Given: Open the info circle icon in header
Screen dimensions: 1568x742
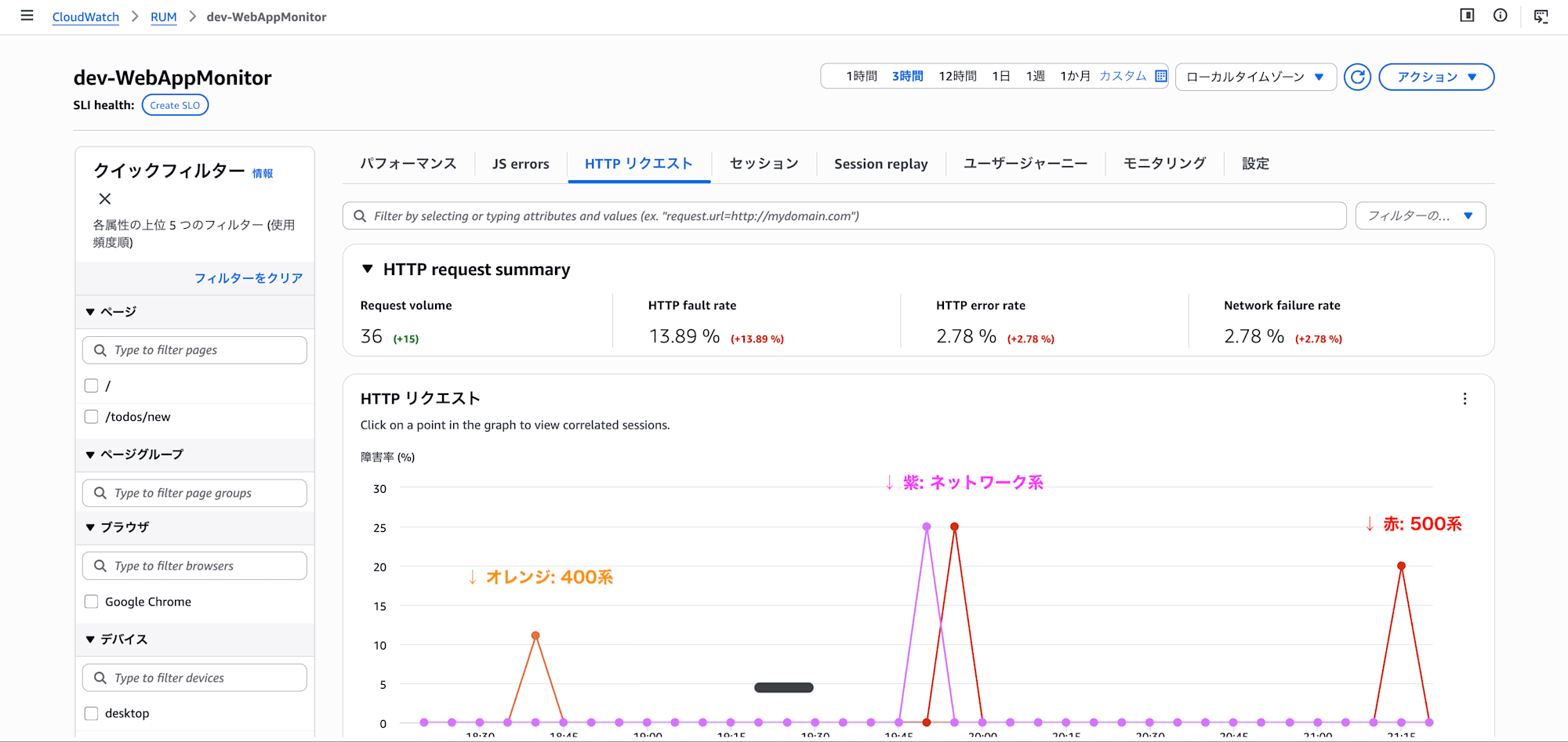Looking at the screenshot, I should click(x=1500, y=16).
